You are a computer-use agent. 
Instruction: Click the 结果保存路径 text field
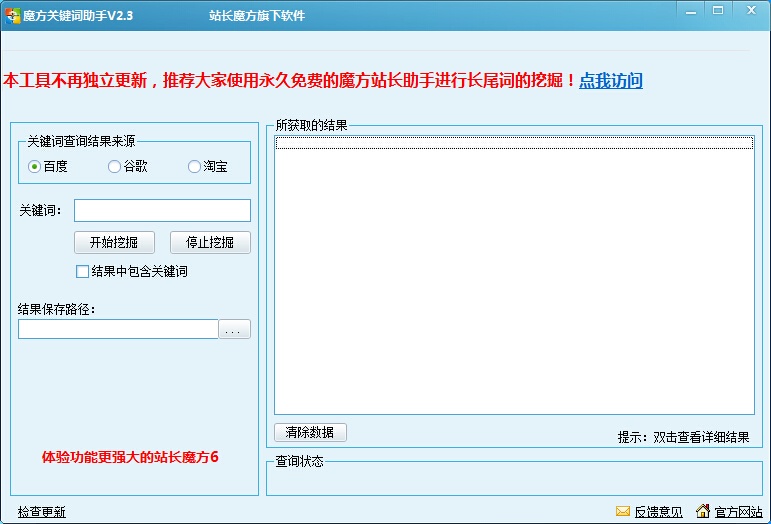click(x=118, y=329)
